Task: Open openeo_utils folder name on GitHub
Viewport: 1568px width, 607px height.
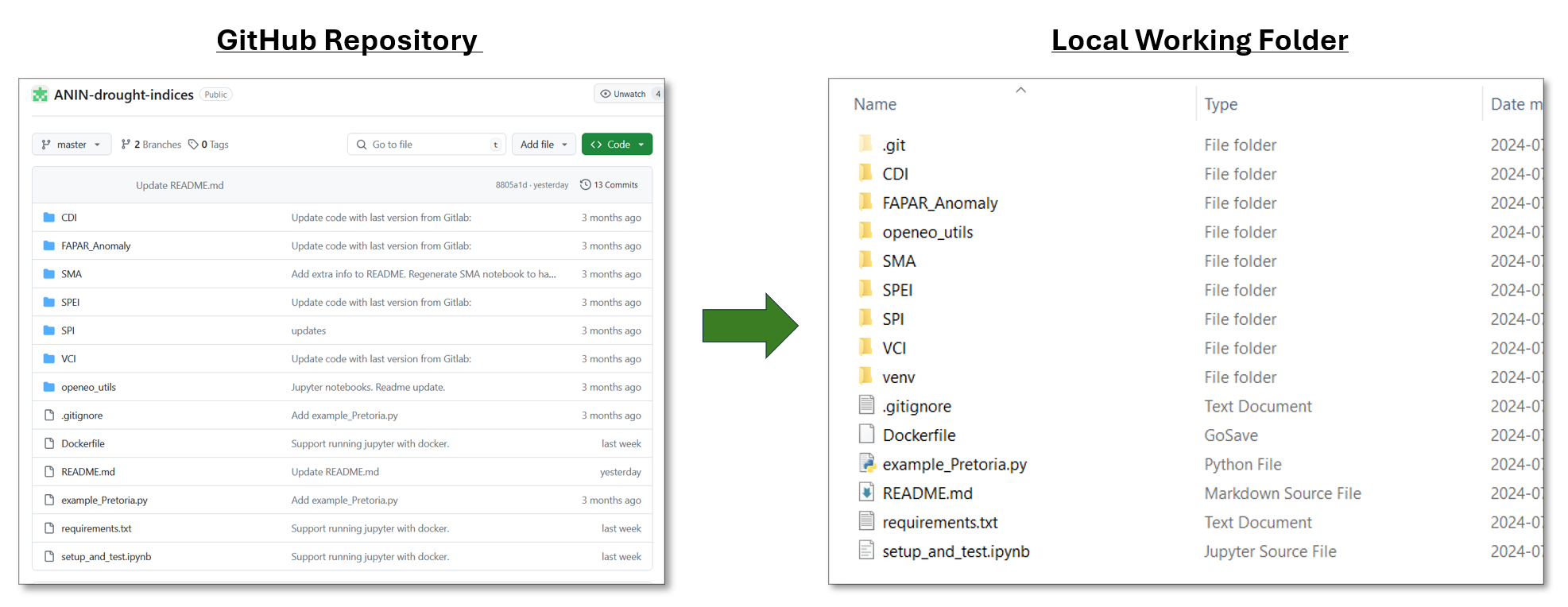Action: (88, 387)
